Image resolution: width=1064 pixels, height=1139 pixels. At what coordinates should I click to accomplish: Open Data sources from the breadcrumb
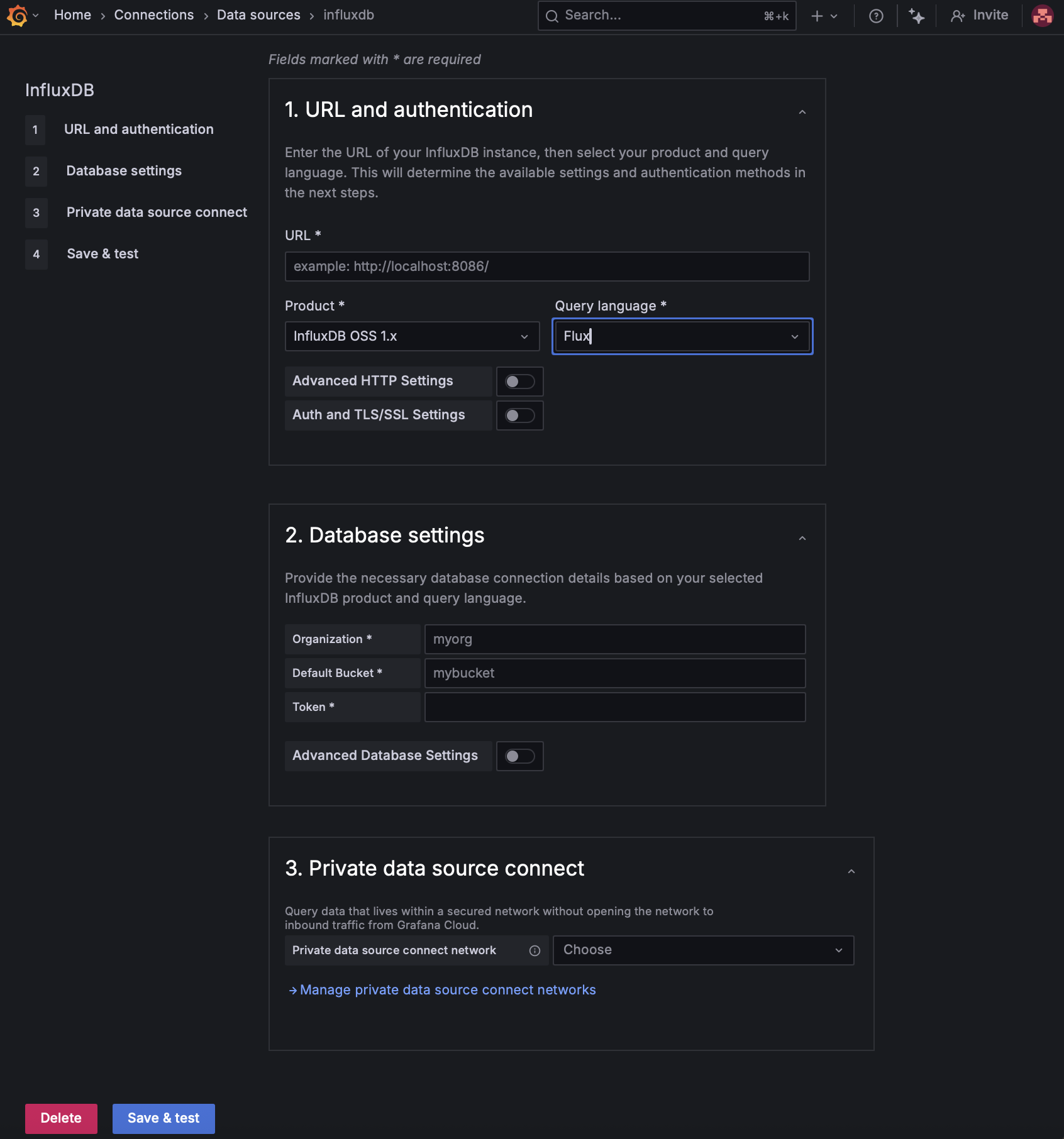pyautogui.click(x=258, y=14)
